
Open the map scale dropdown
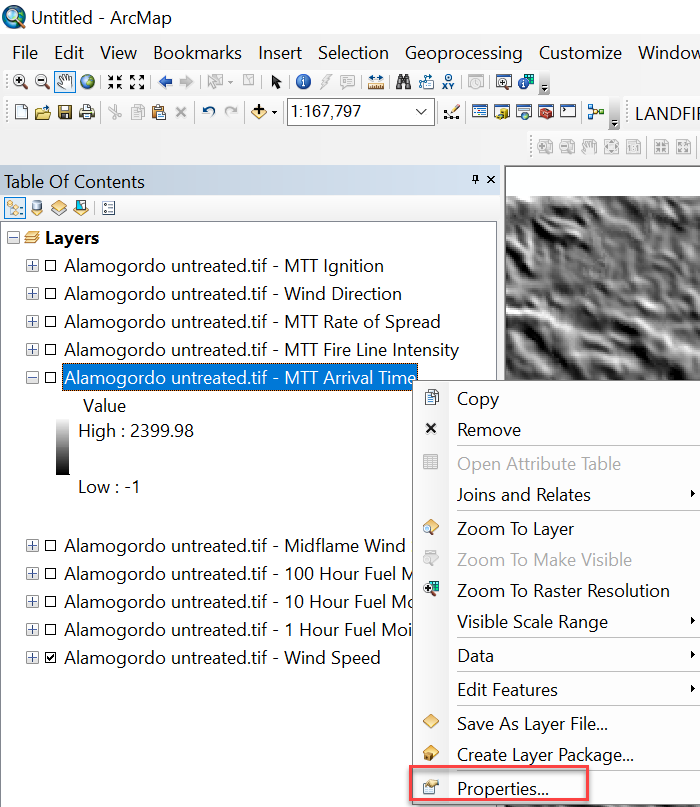pyautogui.click(x=421, y=112)
